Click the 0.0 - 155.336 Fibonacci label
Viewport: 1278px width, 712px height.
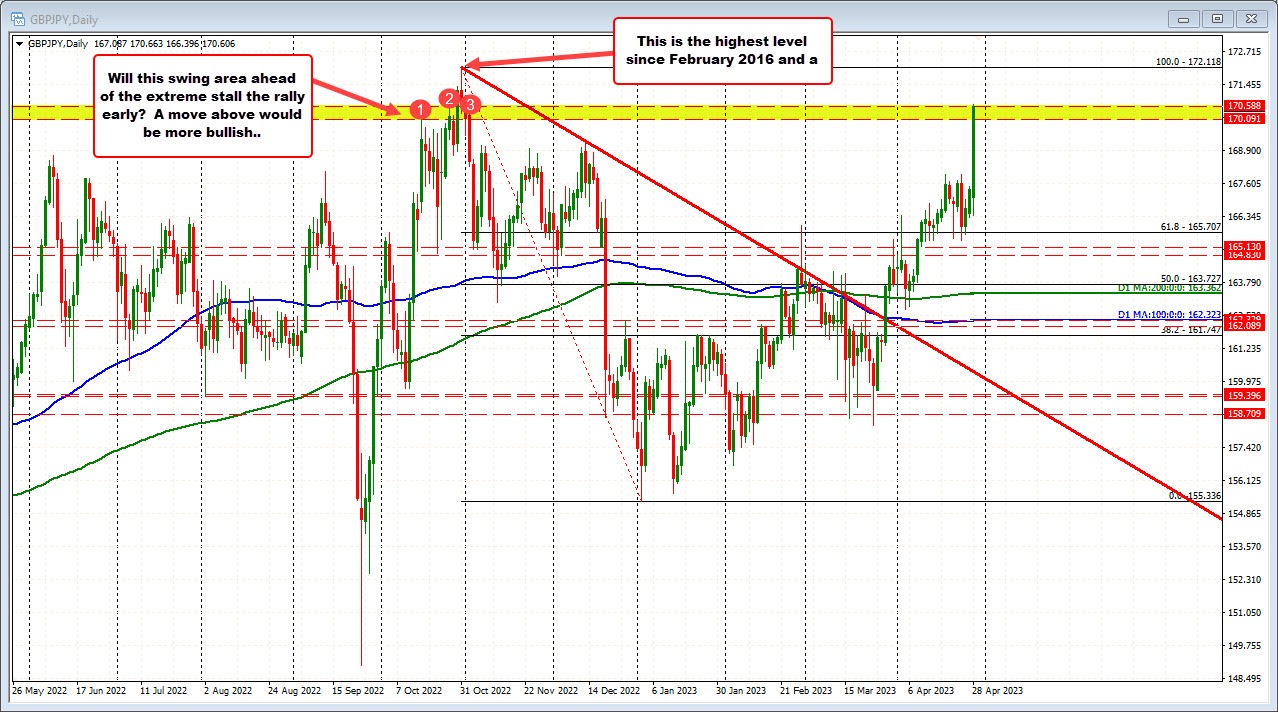[x=1194, y=495]
